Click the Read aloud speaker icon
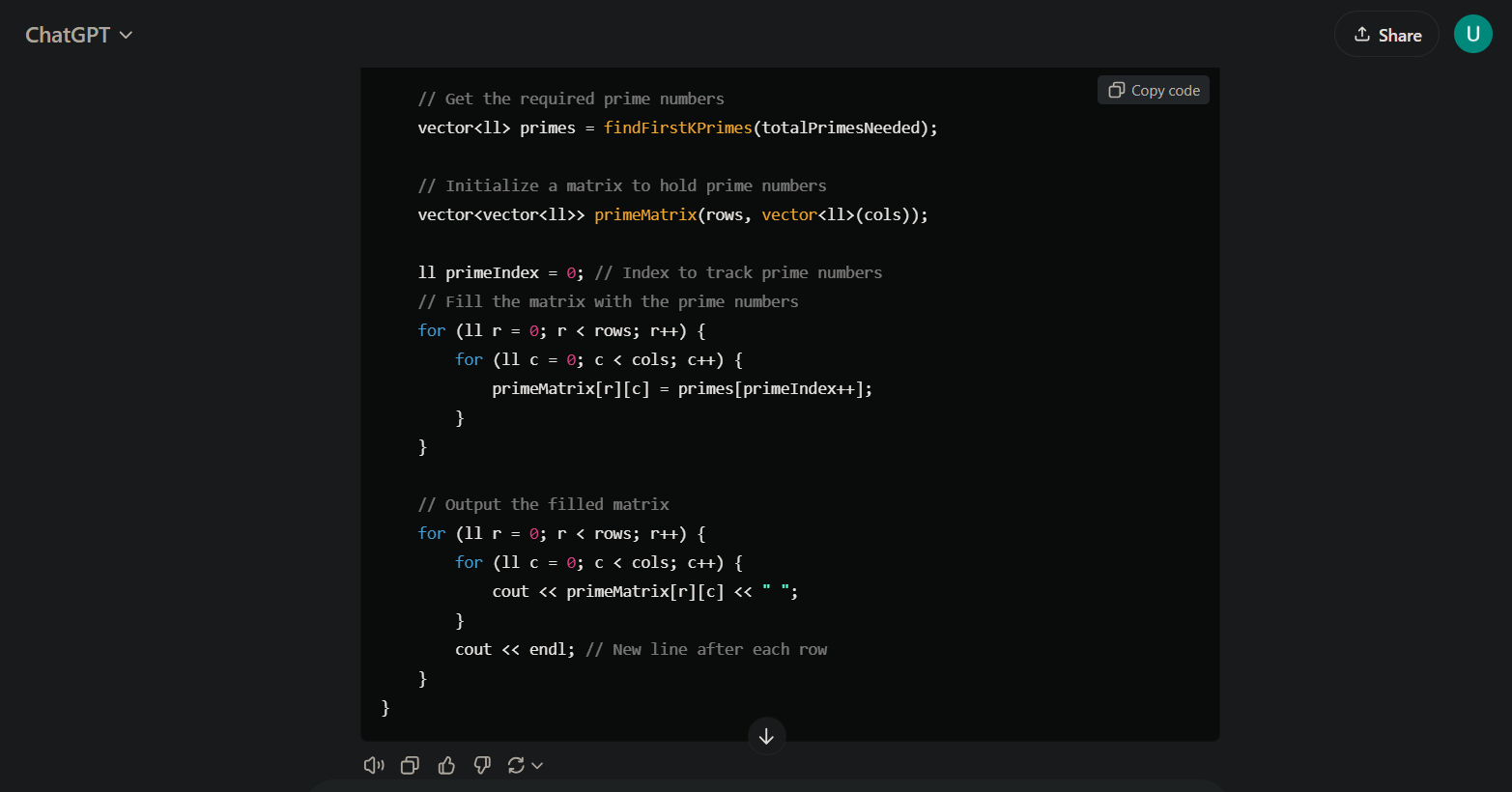Viewport: 1512px width, 792px height. point(374,765)
